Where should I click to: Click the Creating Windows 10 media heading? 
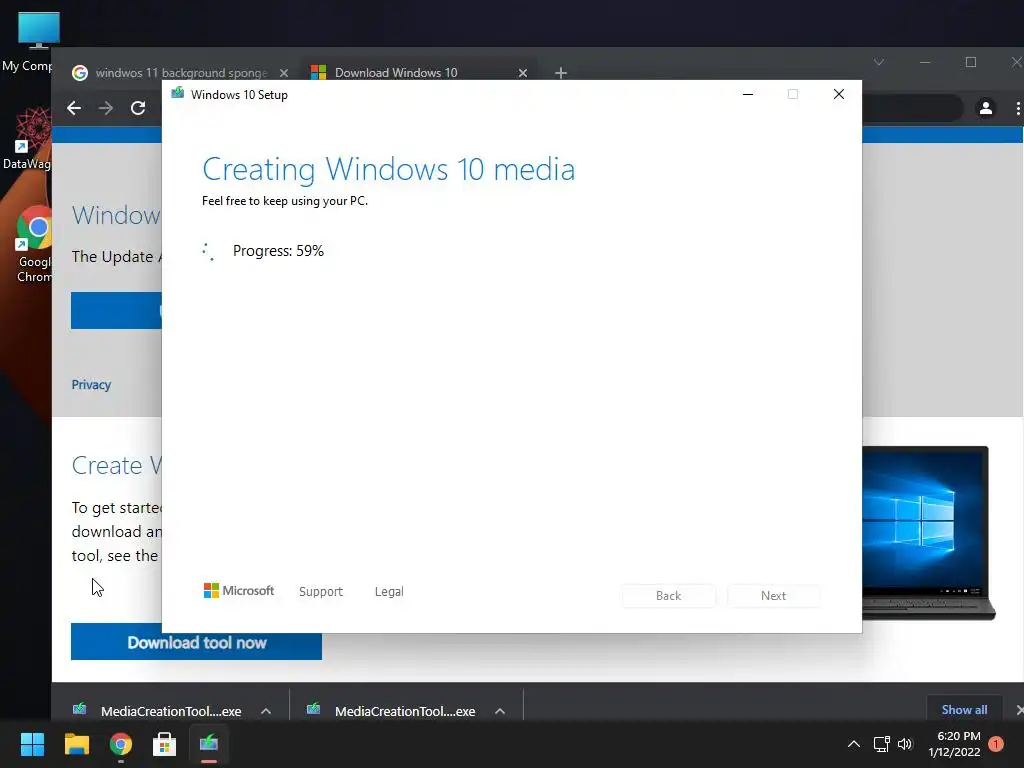389,169
